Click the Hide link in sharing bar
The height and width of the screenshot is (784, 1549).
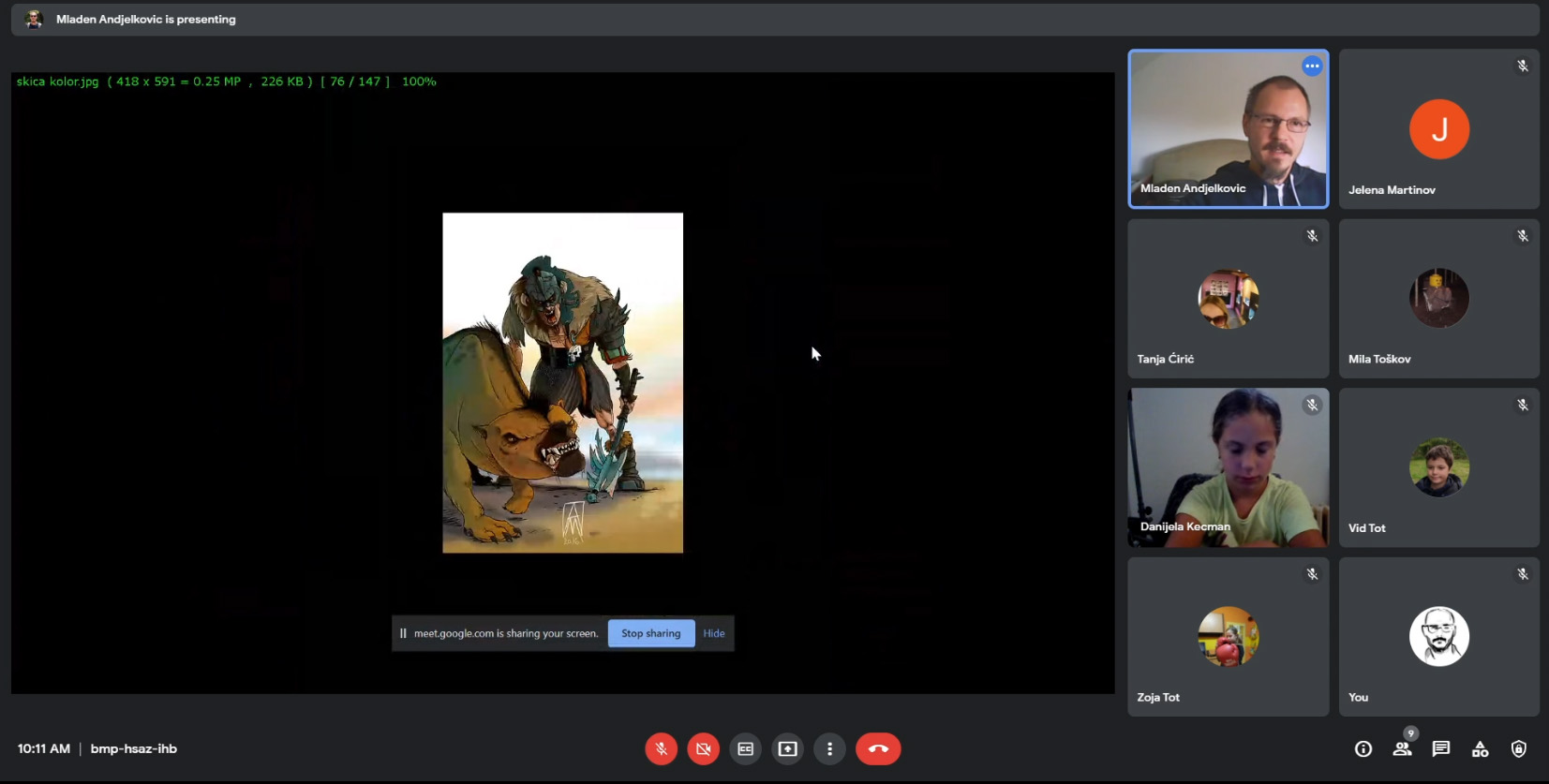click(x=714, y=633)
